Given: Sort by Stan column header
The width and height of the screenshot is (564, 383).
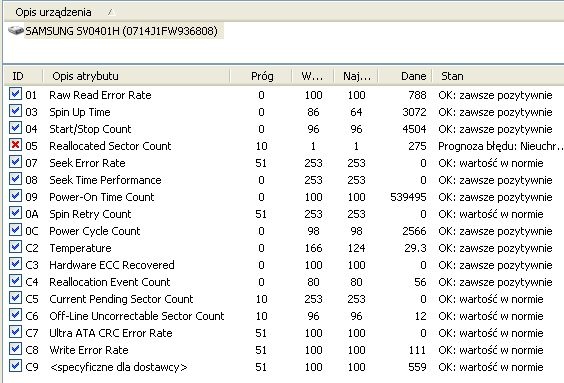Looking at the screenshot, I should point(452,76).
